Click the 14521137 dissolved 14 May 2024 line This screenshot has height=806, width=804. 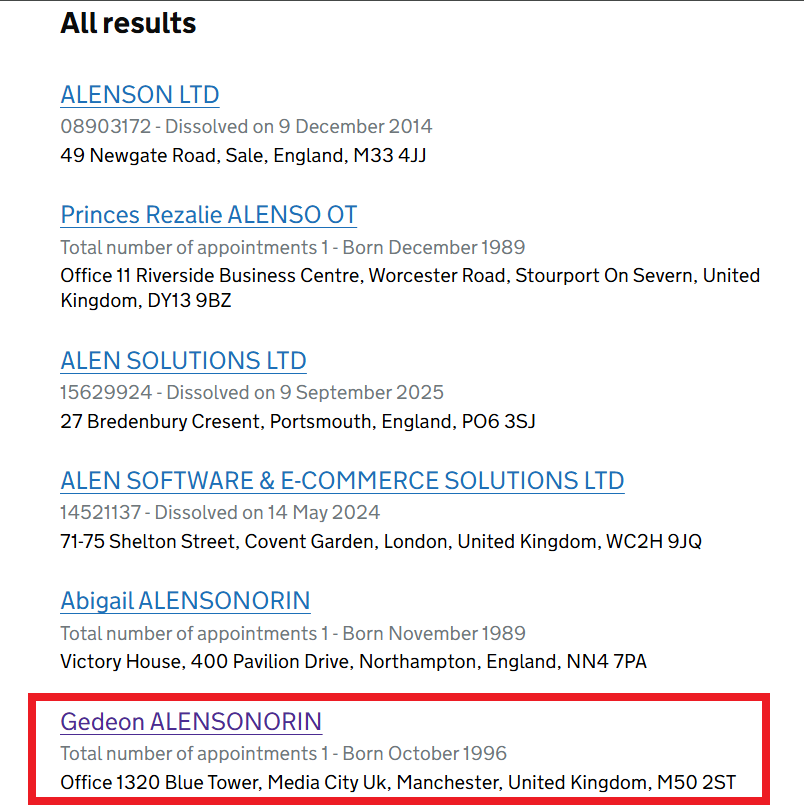(220, 512)
